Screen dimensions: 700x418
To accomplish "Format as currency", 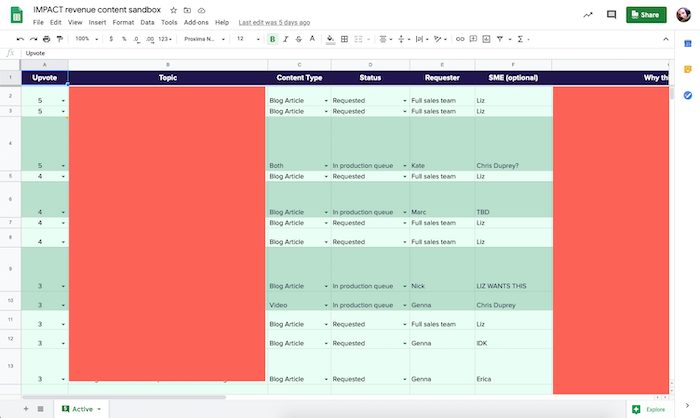I will point(111,39).
